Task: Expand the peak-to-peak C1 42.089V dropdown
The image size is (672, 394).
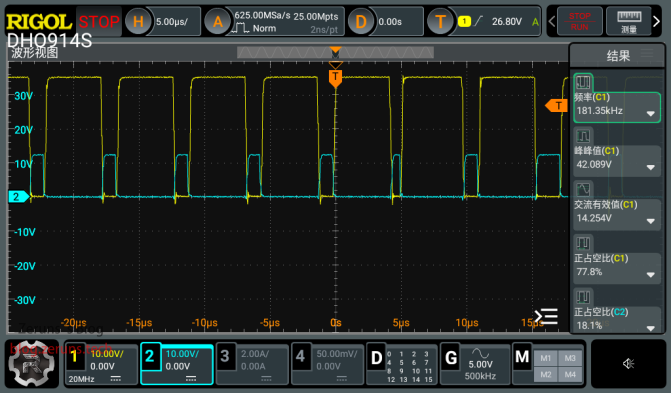Action: click(x=651, y=167)
